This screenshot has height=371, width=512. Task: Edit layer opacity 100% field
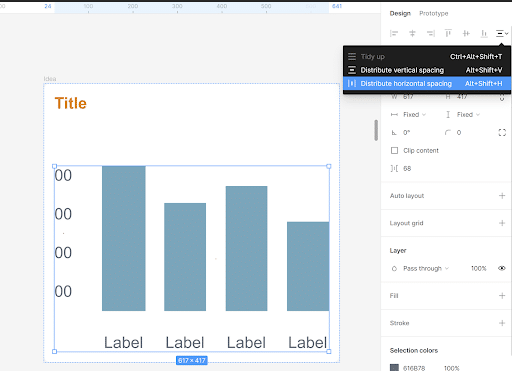point(479,268)
